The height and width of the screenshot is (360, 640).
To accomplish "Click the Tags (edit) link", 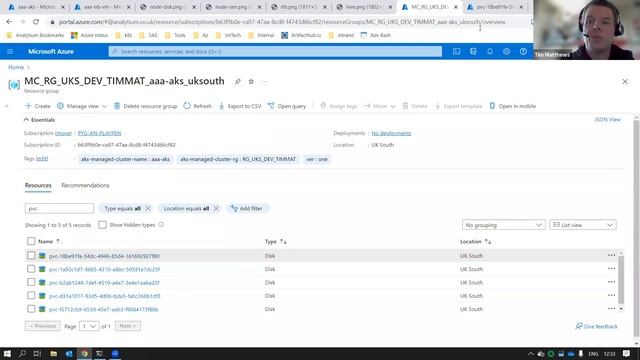I will (x=42, y=158).
